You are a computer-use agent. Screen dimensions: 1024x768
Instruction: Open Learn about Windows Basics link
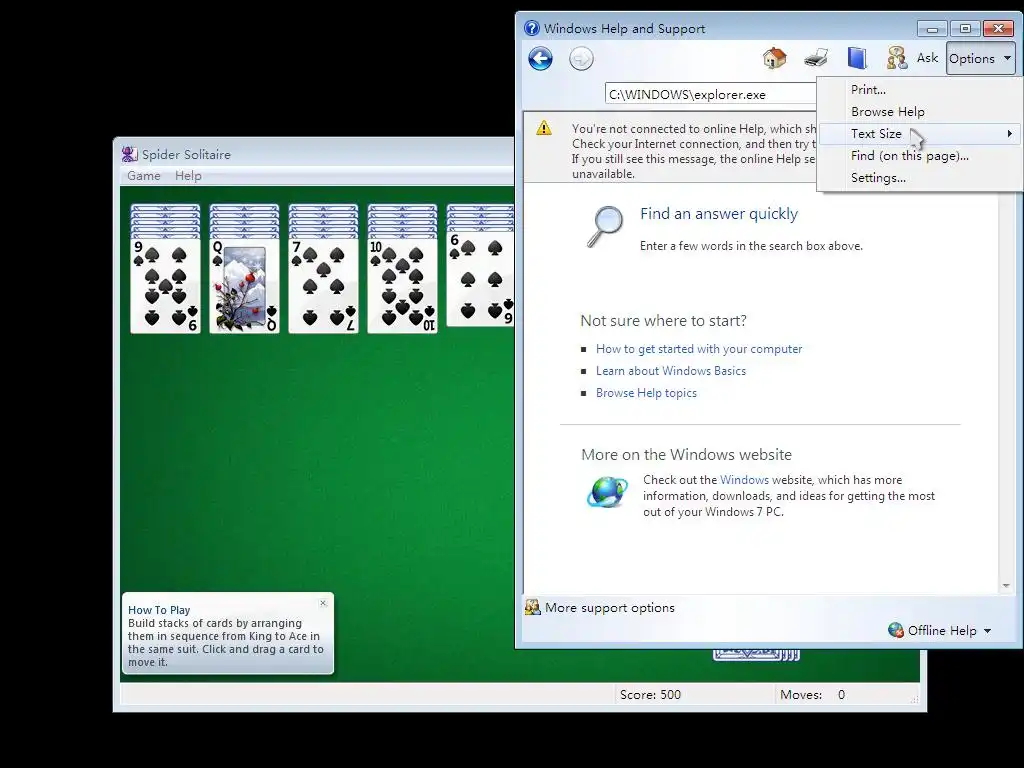[671, 371]
